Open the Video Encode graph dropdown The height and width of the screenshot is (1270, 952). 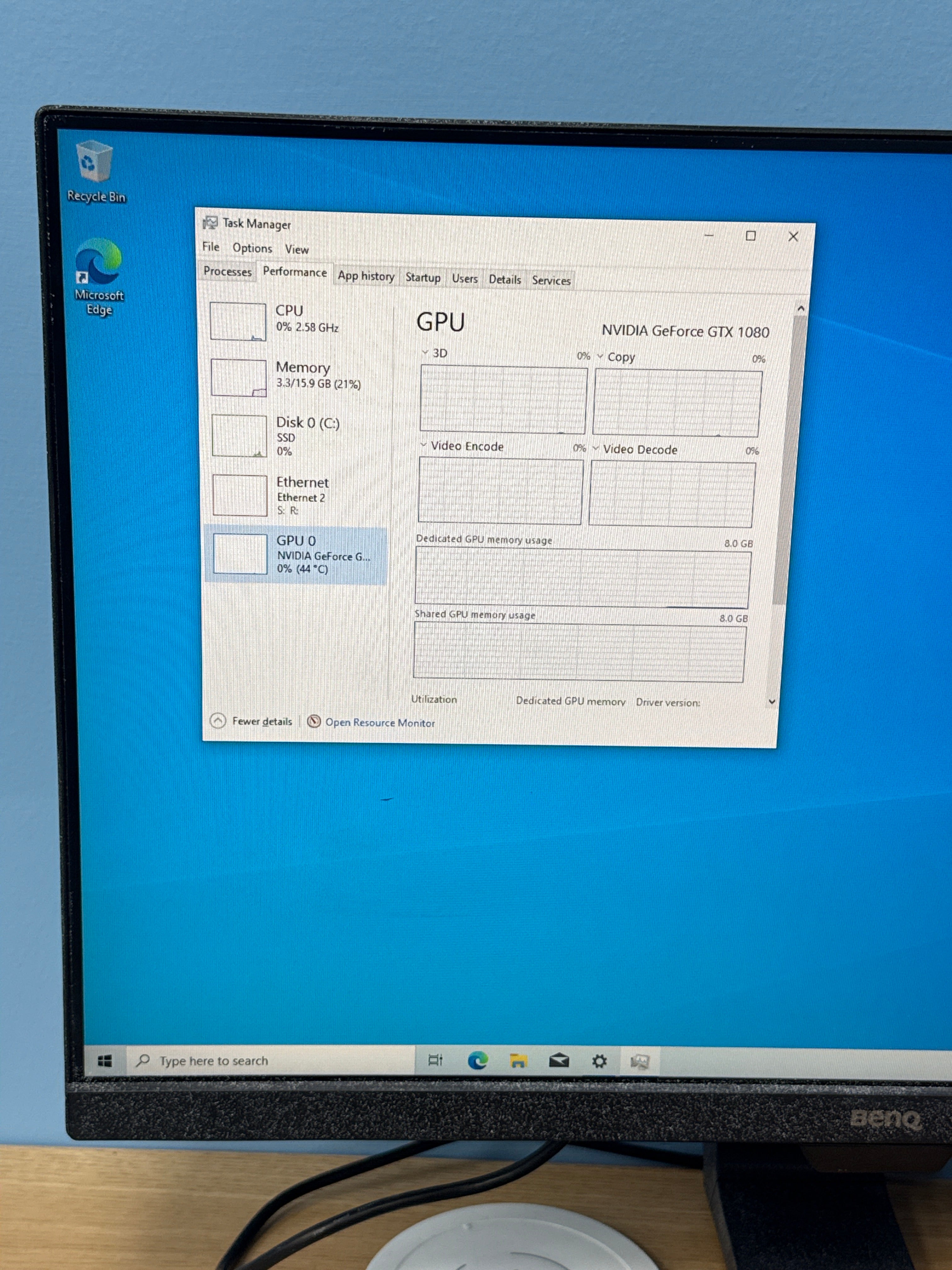[423, 444]
